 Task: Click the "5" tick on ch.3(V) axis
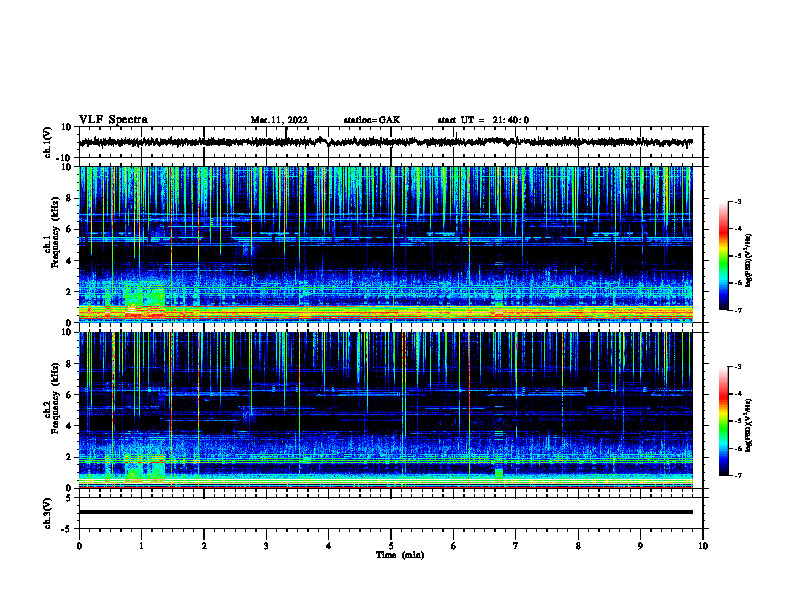pyautogui.click(x=69, y=498)
